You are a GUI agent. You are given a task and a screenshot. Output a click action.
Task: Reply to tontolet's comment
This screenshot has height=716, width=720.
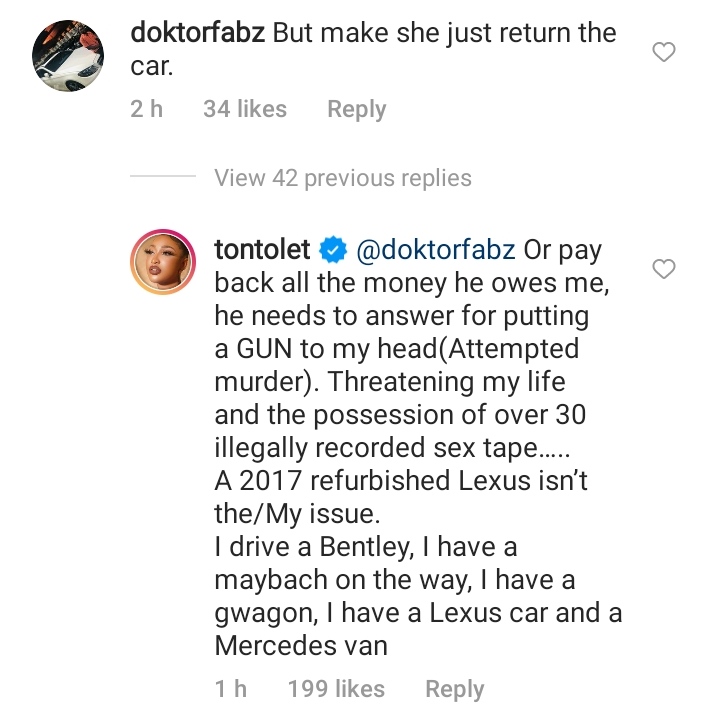coord(454,689)
